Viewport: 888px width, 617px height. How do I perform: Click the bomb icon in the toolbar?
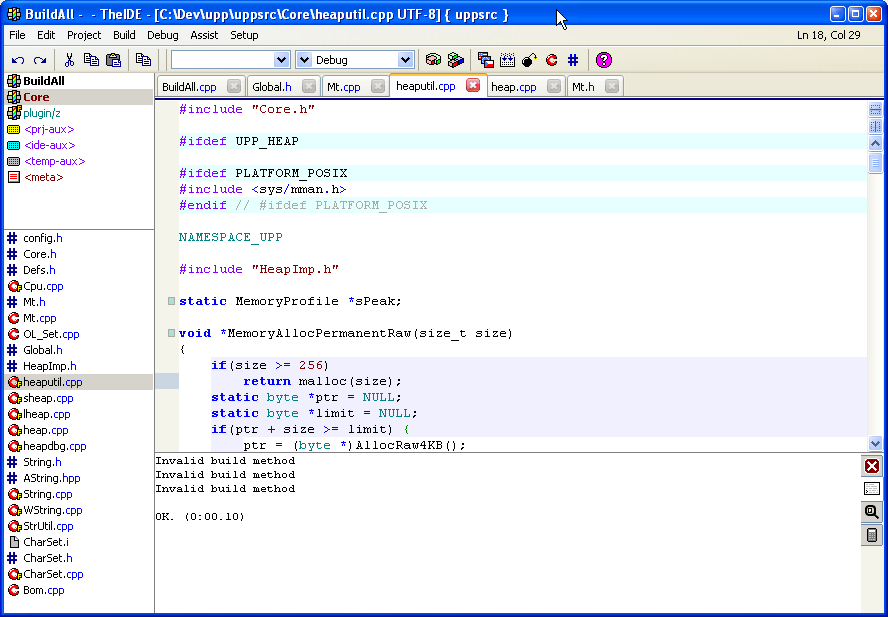(x=529, y=60)
